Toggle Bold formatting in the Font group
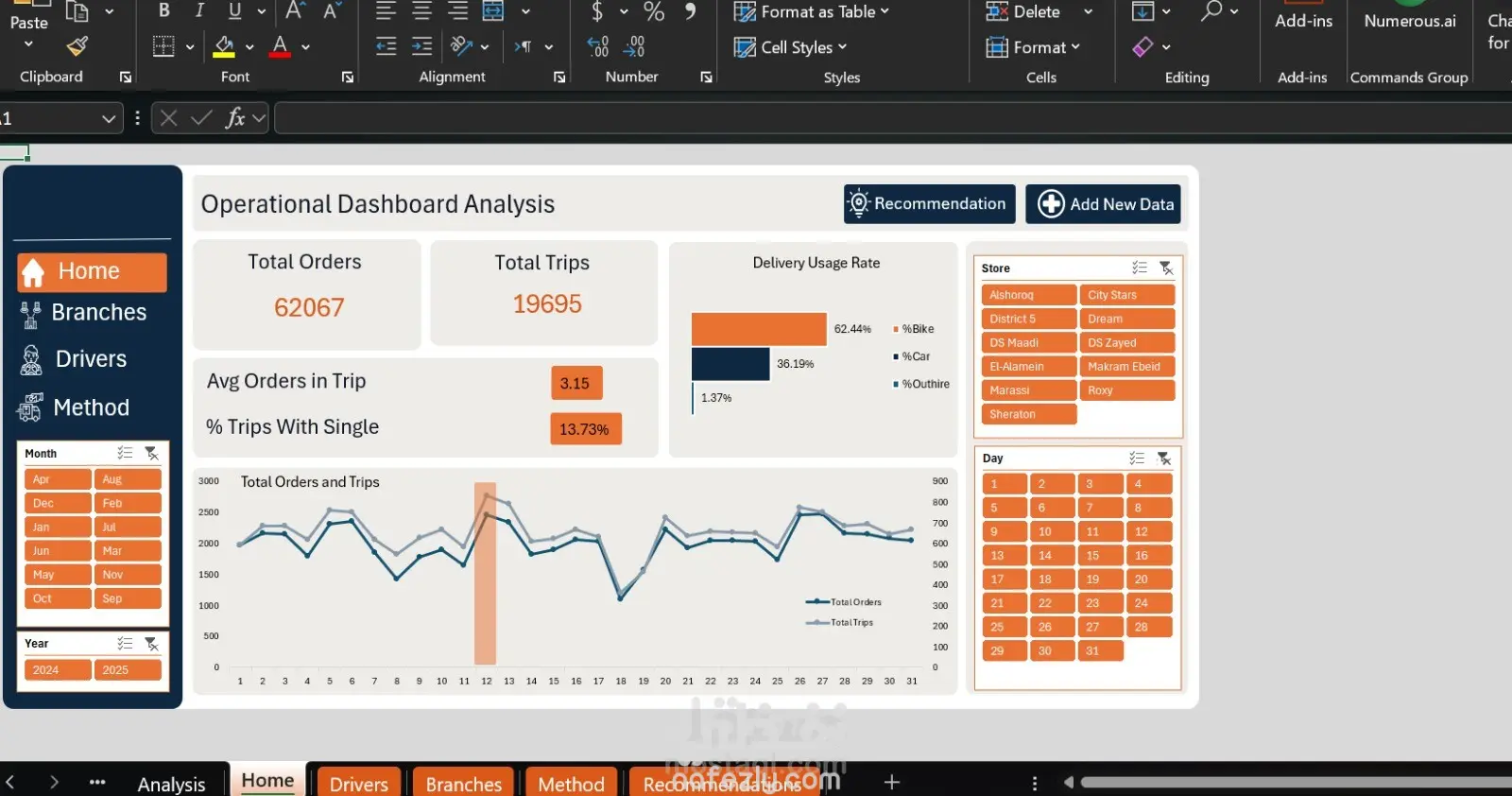Viewport: 1512px width, 796px height. (x=164, y=10)
